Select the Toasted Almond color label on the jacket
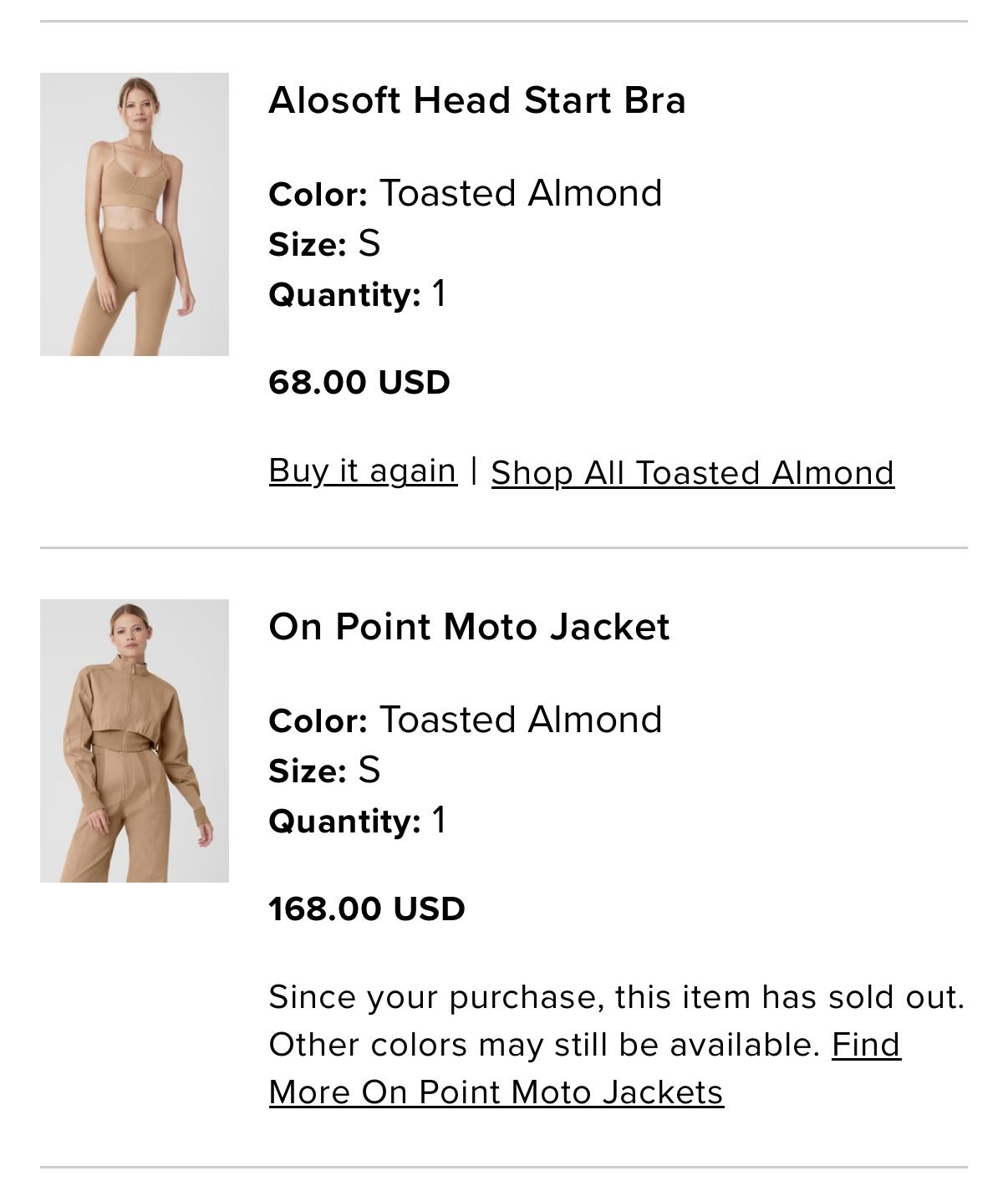Screen dimensions: 1008x1186 point(464,717)
